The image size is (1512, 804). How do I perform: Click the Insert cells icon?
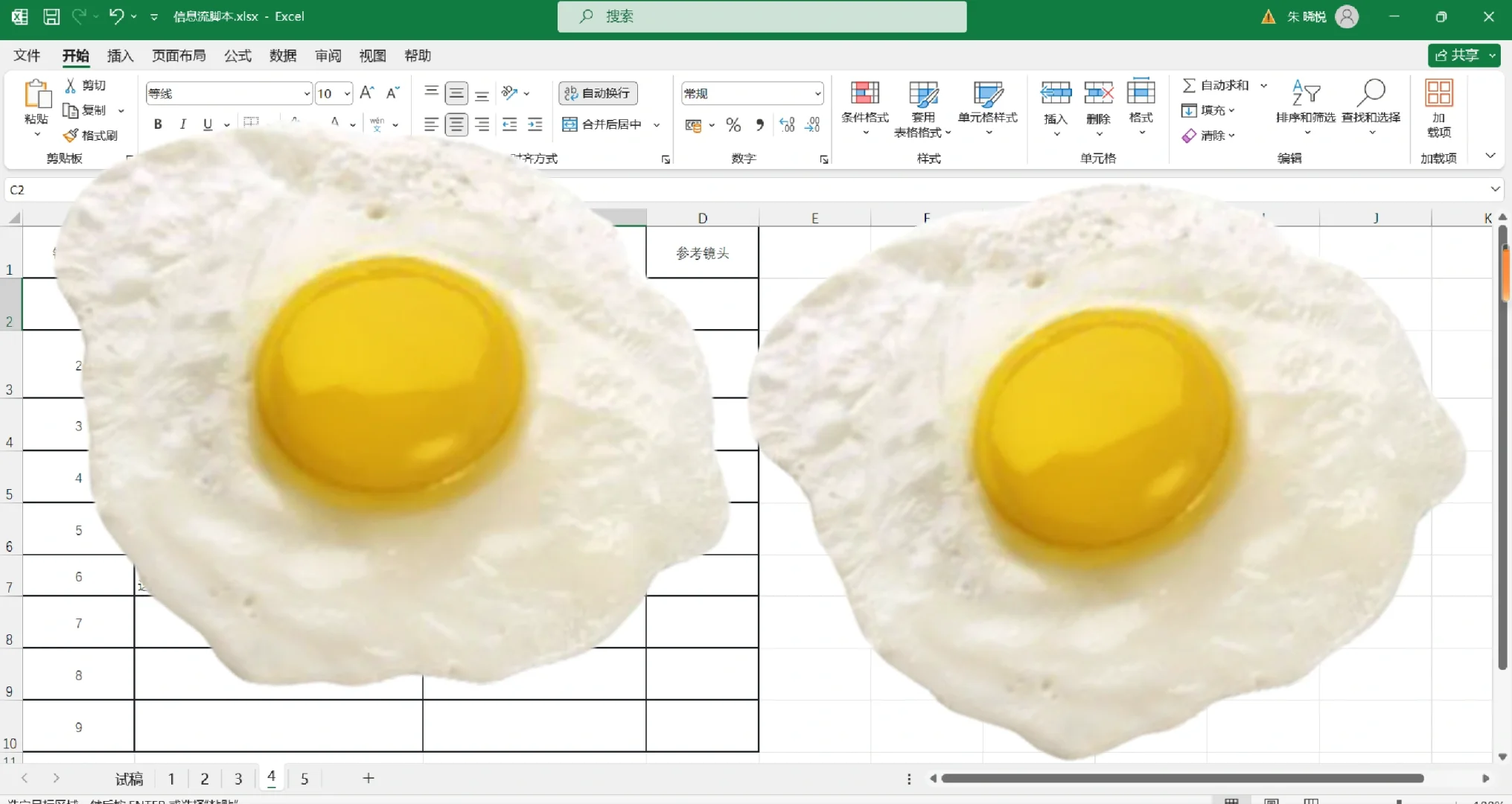click(x=1055, y=94)
